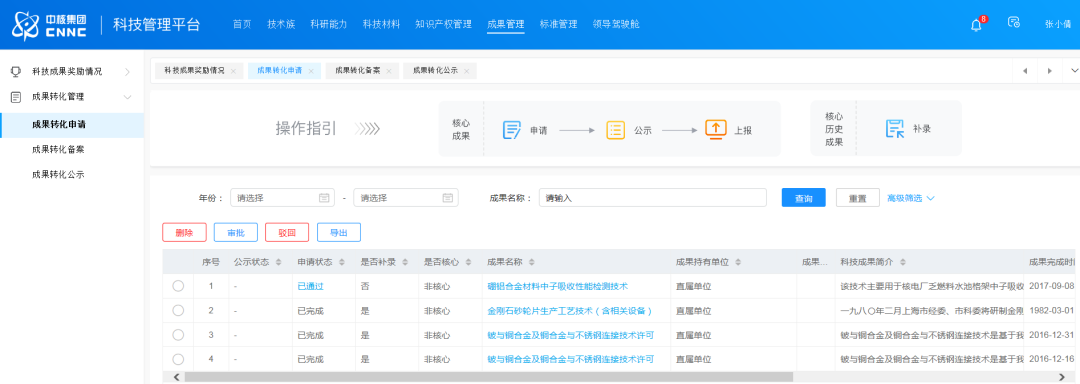Click the document icon for 成果转化管理

[16, 97]
